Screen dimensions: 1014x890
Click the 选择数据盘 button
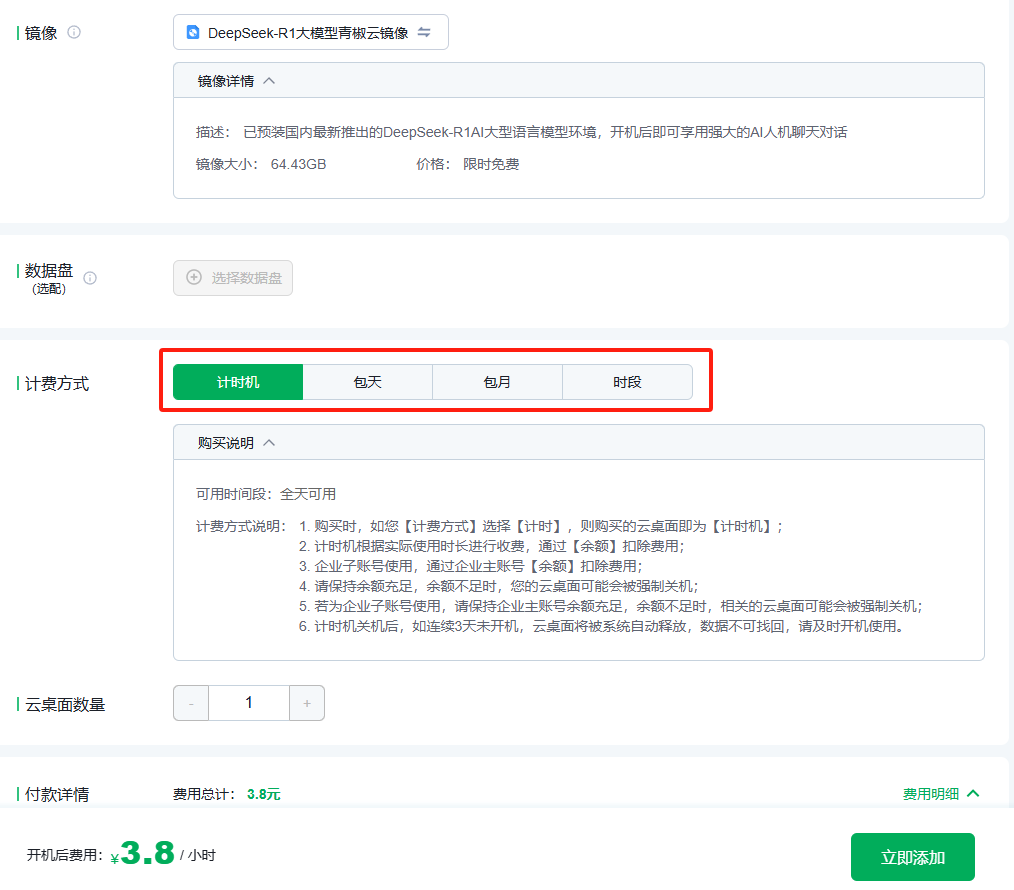[x=233, y=278]
